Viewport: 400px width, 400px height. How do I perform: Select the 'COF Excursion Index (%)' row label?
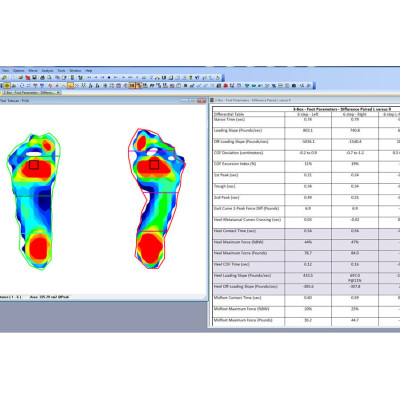[235, 164]
